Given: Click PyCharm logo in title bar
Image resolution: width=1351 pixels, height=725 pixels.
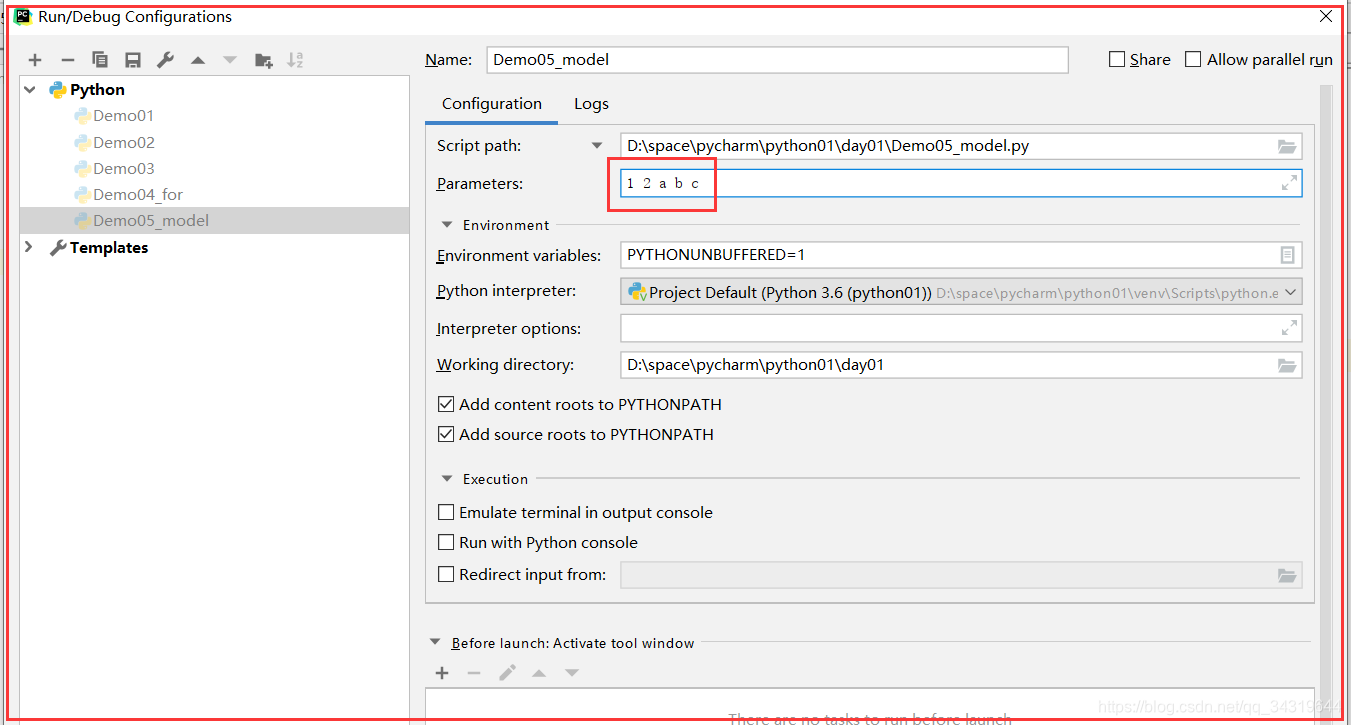Looking at the screenshot, I should [x=22, y=16].
